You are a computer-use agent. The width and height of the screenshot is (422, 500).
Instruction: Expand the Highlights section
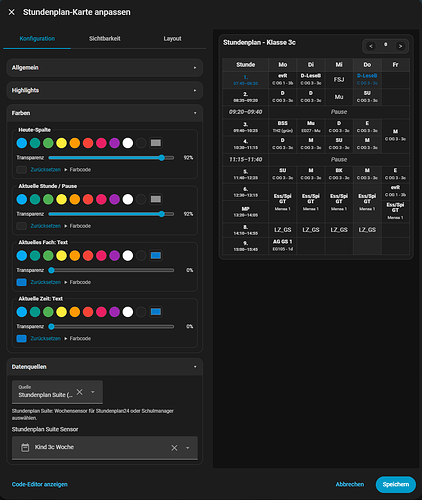pos(105,90)
